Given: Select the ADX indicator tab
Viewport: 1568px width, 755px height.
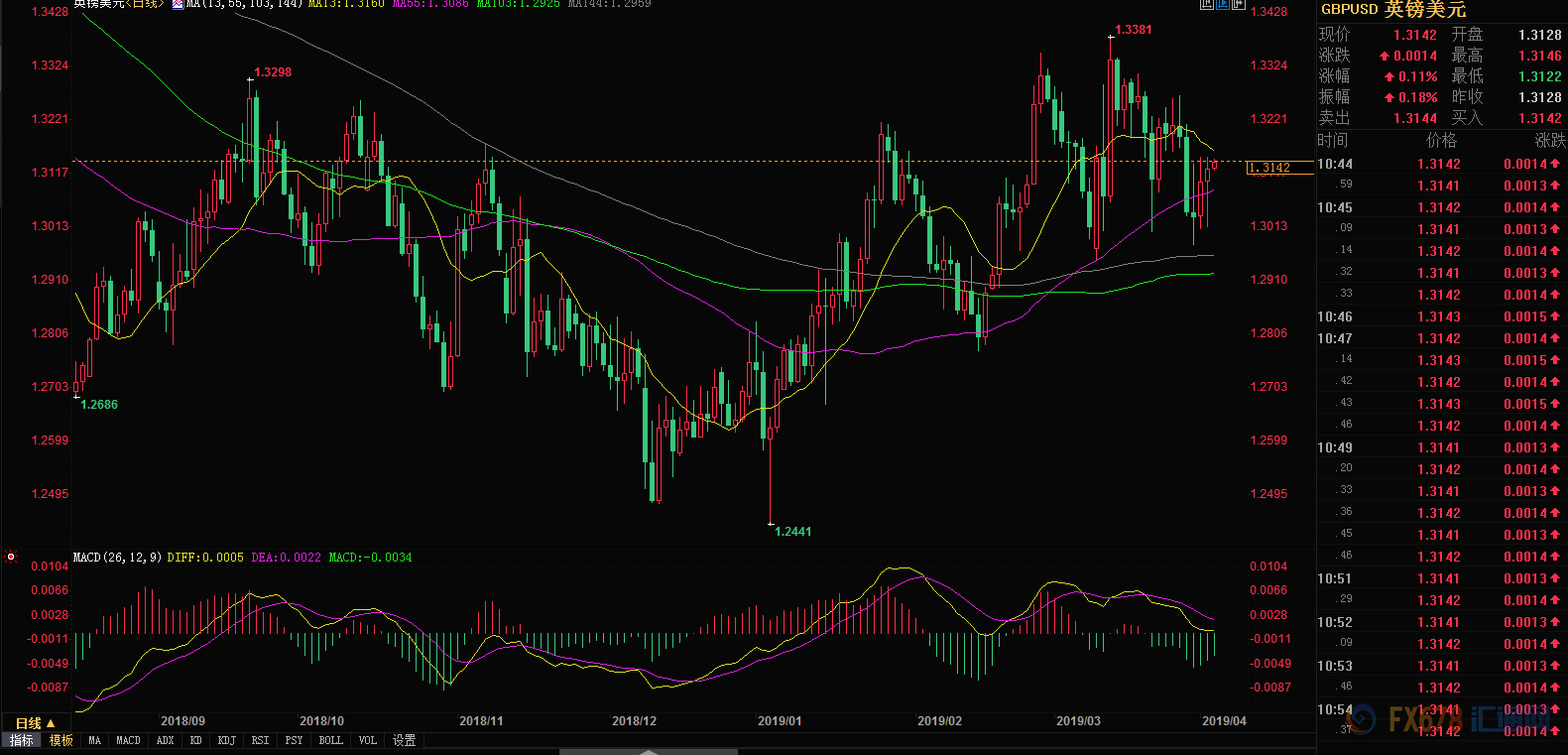Looking at the screenshot, I should [165, 740].
